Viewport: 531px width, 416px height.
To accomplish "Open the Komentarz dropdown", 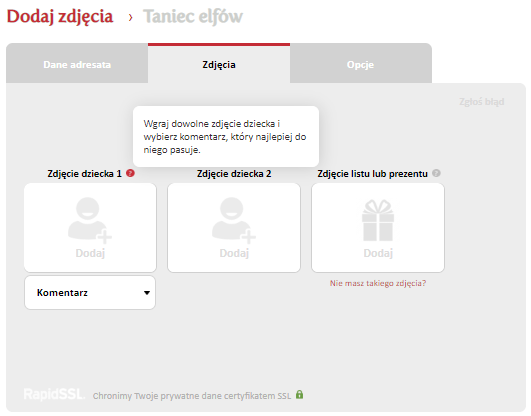I will pyautogui.click(x=90, y=293).
